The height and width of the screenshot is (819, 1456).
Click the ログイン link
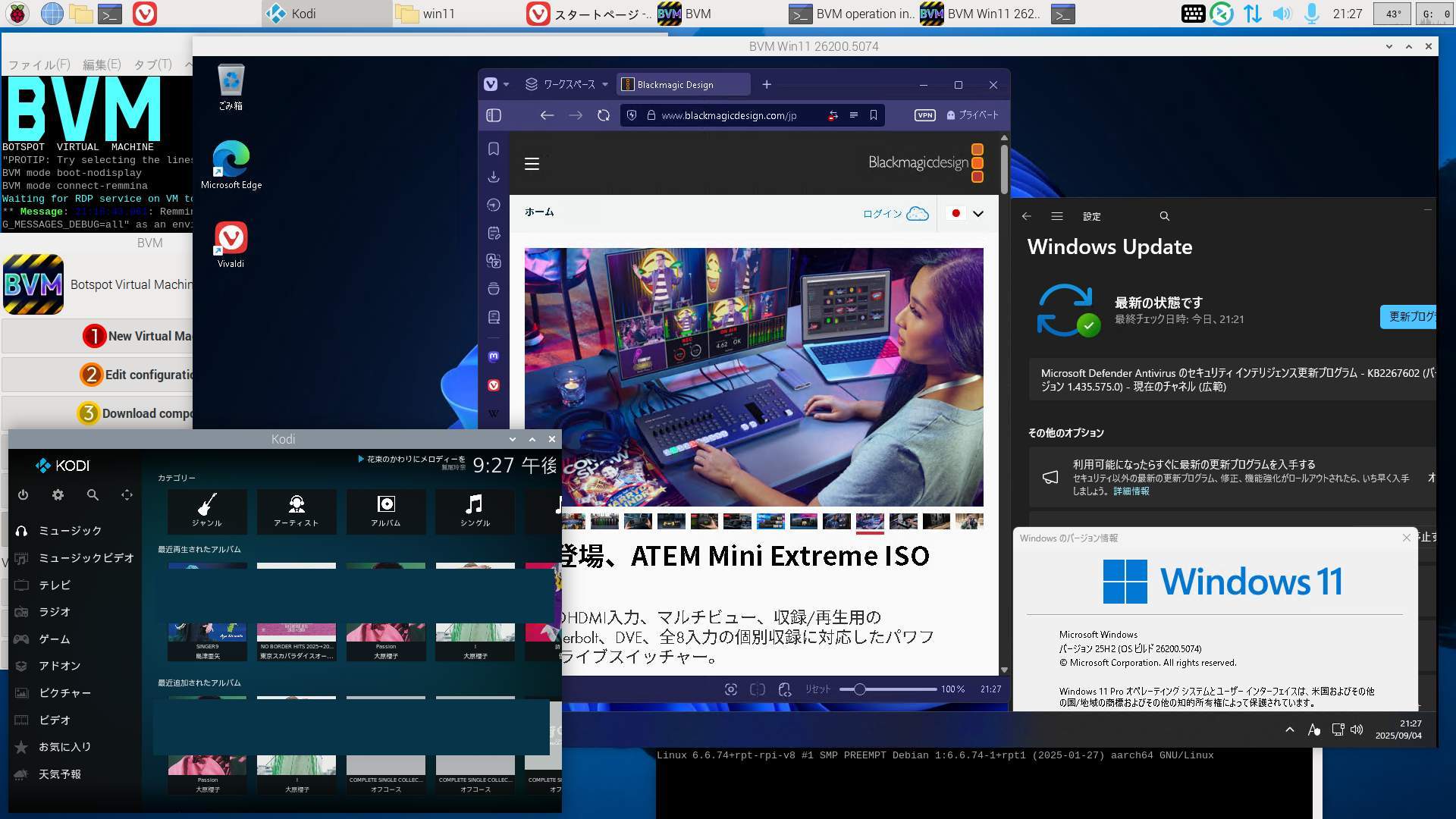[882, 214]
